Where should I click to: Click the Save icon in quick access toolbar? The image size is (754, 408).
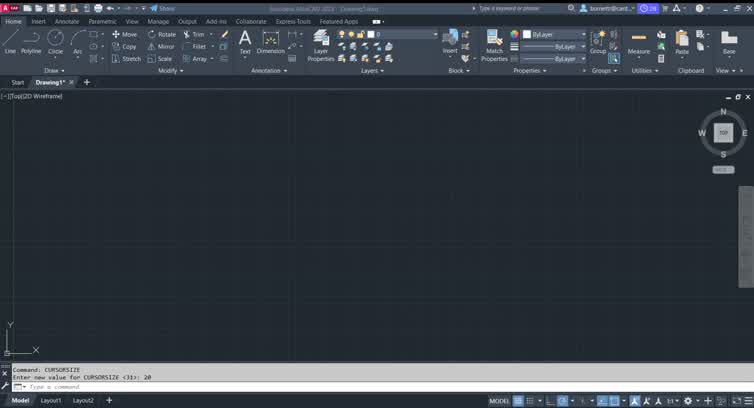50,8
